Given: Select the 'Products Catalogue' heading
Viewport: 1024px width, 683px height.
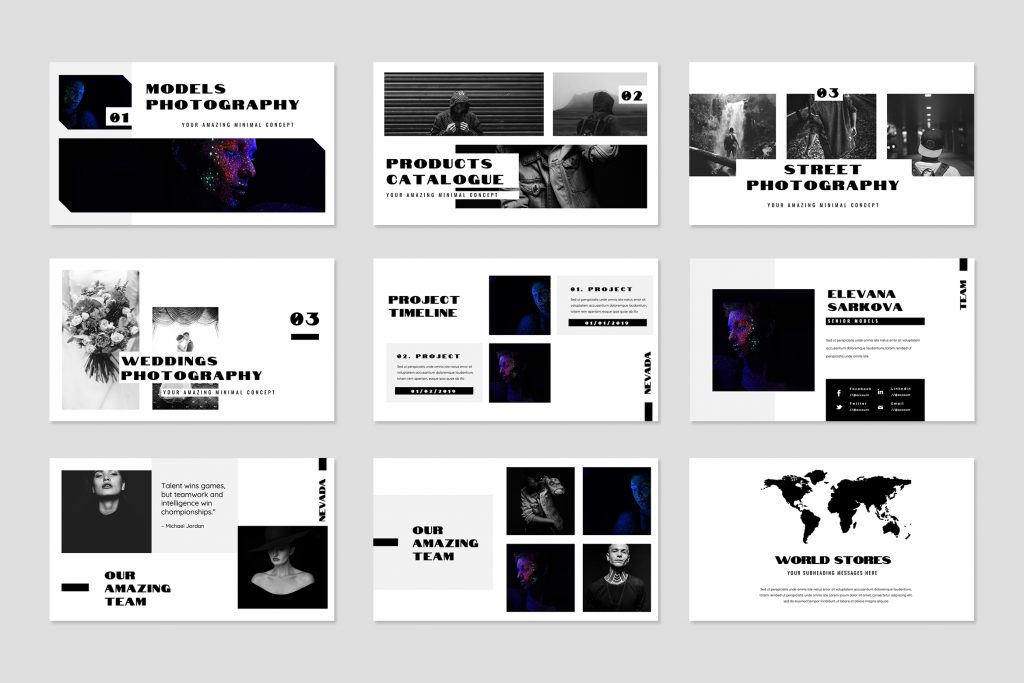Looking at the screenshot, I should (445, 172).
